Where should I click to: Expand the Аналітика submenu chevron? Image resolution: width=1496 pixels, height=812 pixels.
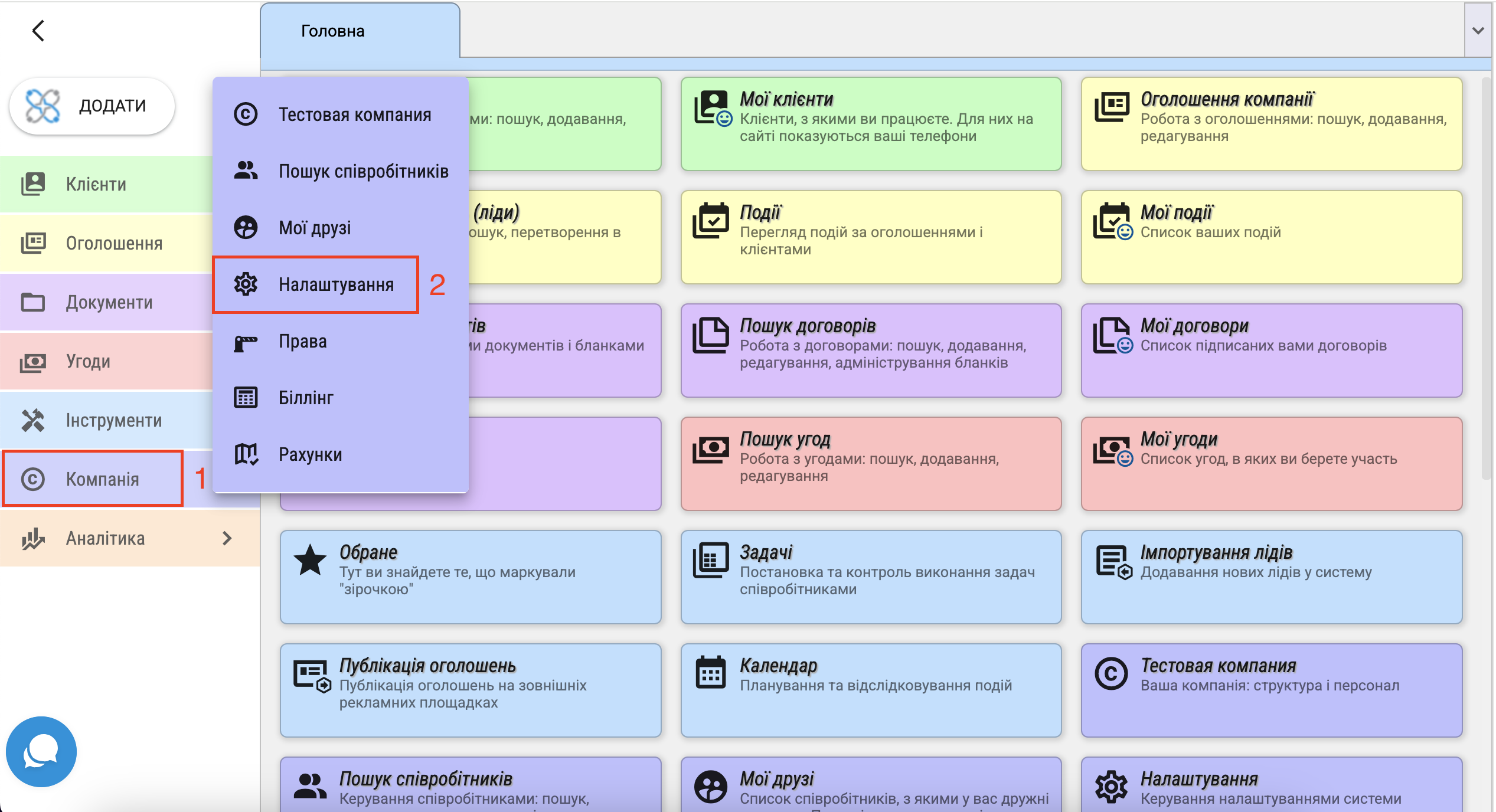coord(227,538)
